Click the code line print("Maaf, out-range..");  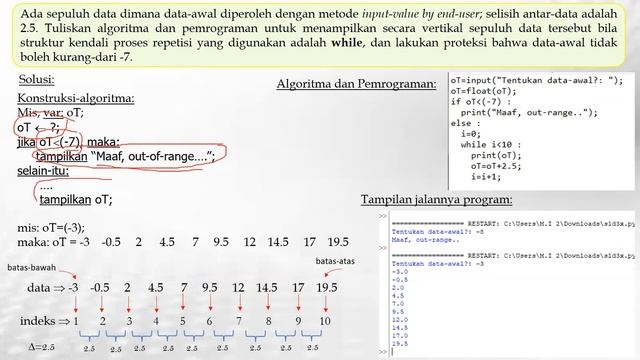(x=529, y=113)
